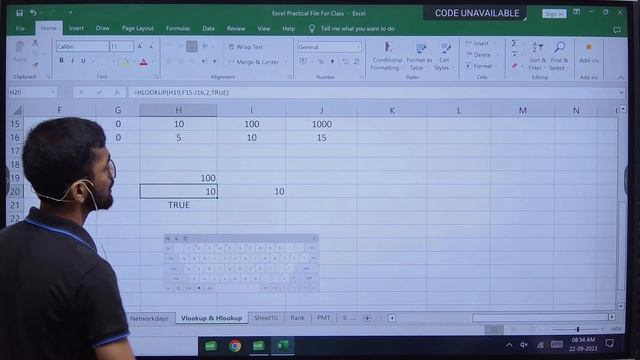640x360 pixels.
Task: Click the Clear eraser icon
Action: [x=514, y=66]
